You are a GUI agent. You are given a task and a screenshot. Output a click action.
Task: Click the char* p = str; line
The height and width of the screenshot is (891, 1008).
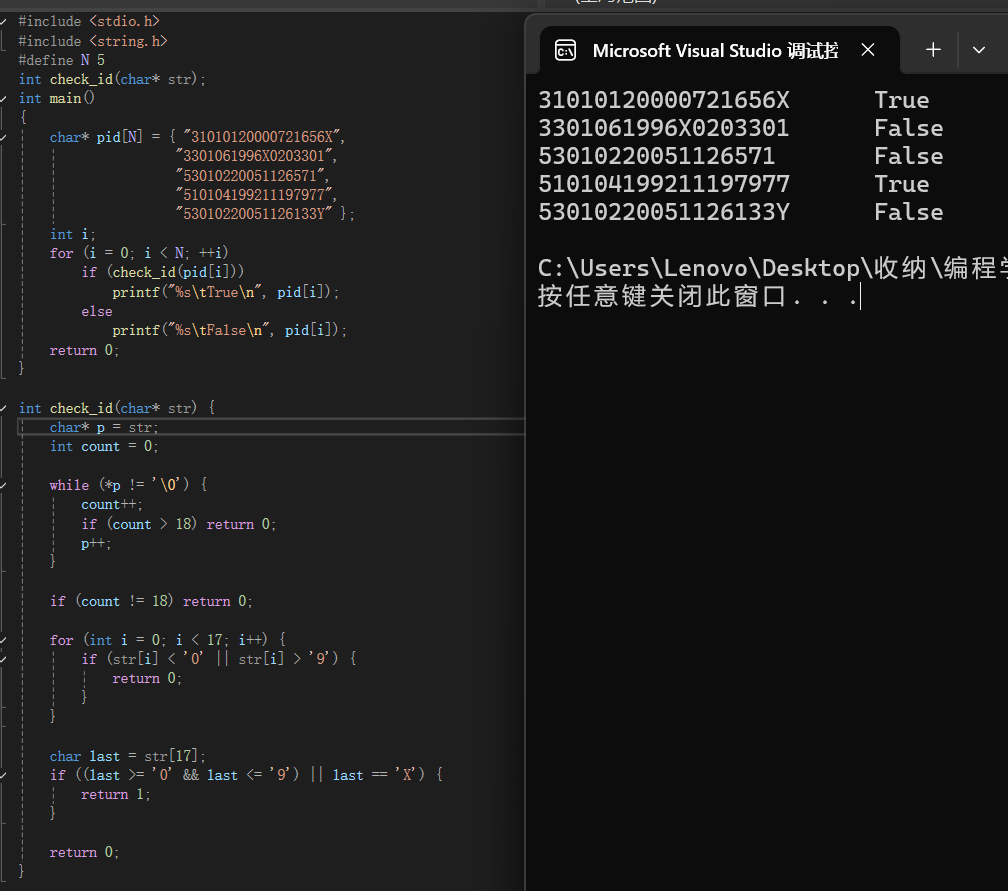(104, 428)
